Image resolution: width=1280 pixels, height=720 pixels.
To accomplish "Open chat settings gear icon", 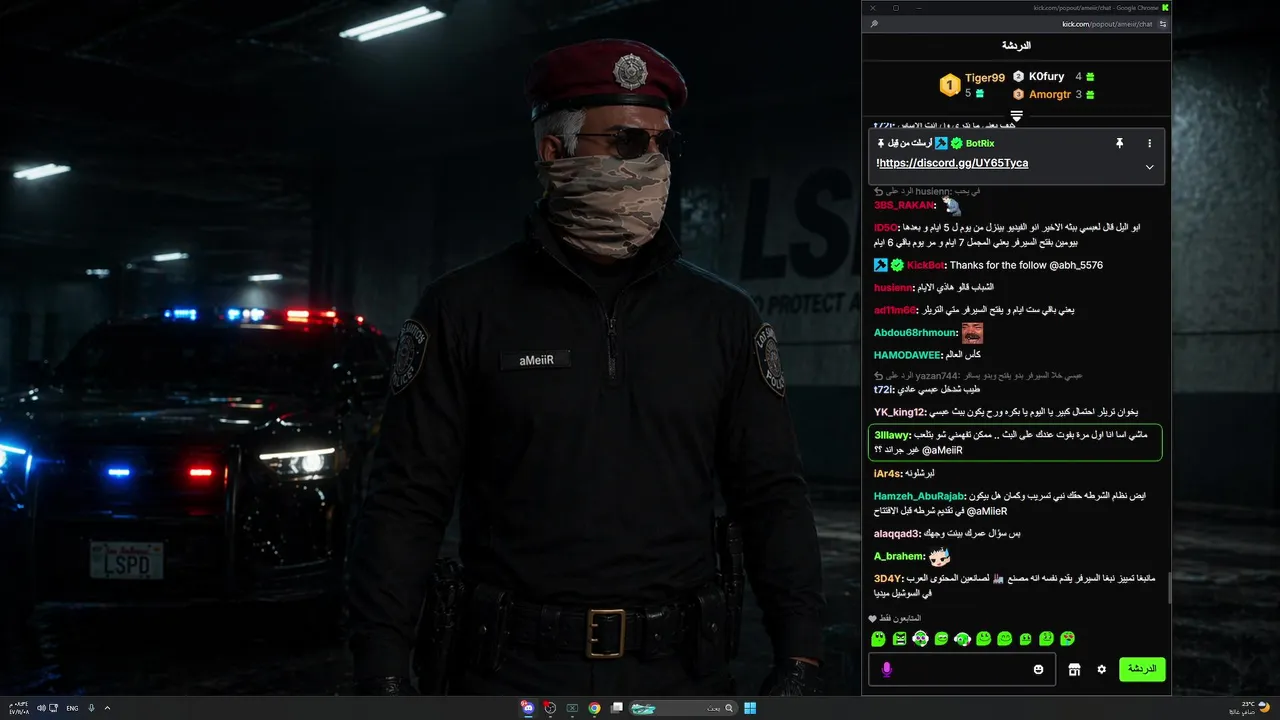I will 1101,669.
